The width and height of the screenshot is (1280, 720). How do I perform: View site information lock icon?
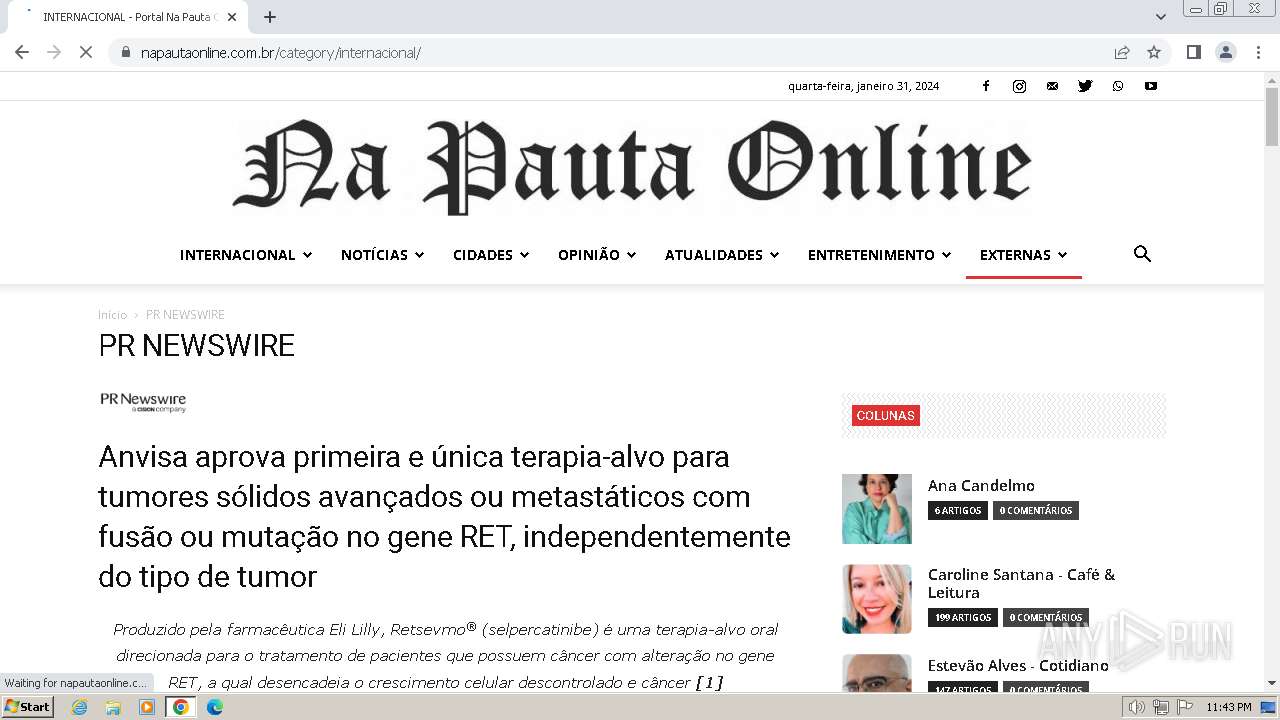[x=126, y=52]
